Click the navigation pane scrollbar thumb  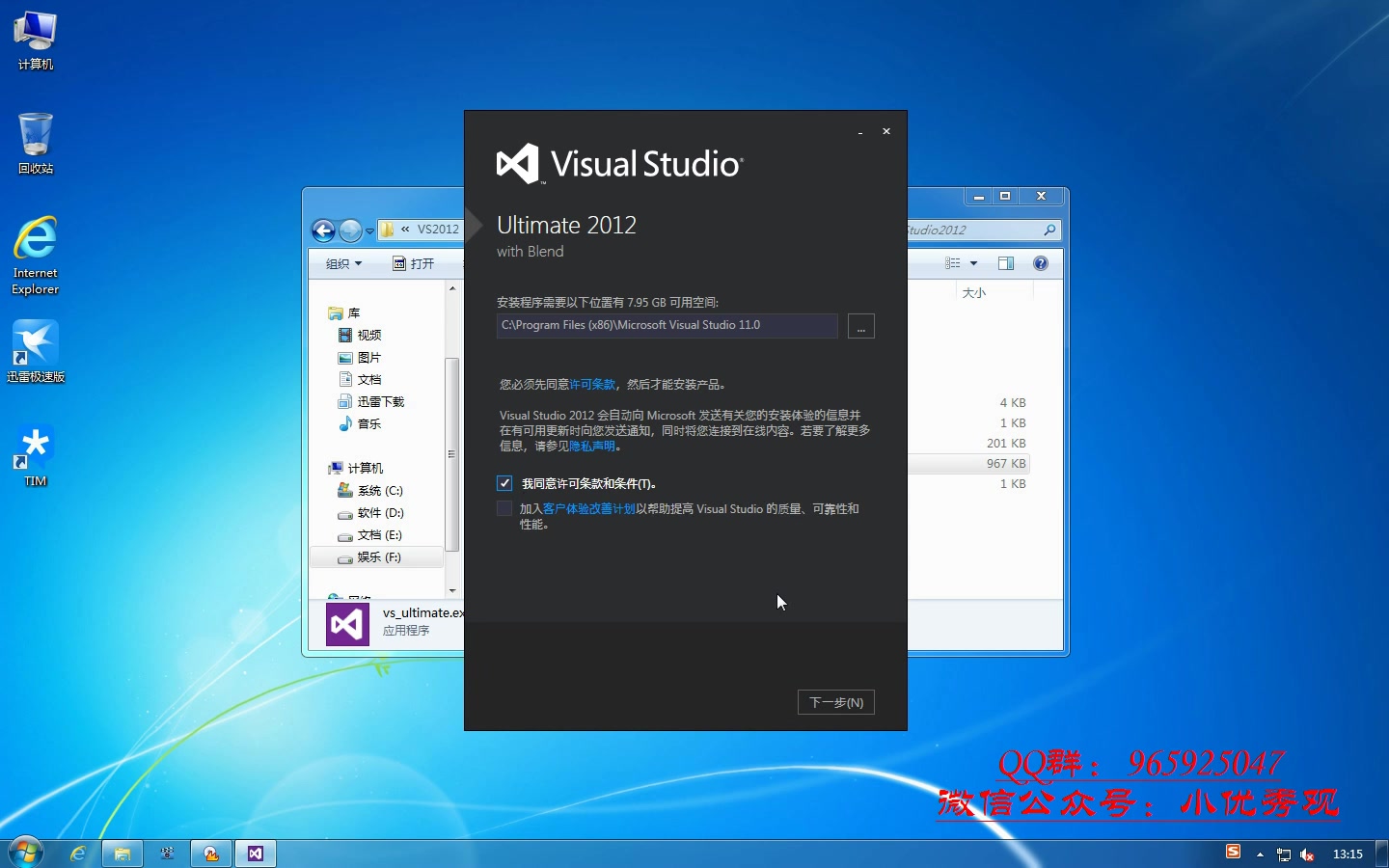(x=451, y=454)
